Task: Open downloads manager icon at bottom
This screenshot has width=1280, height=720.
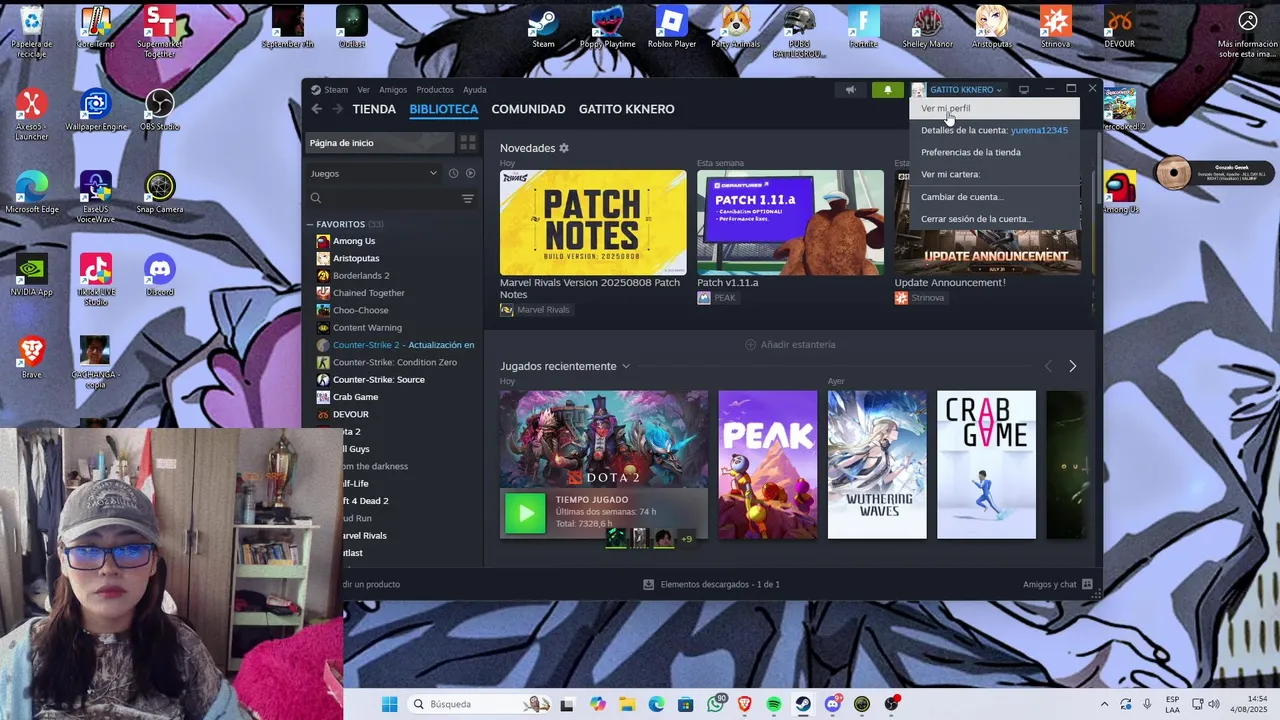Action: tap(648, 584)
